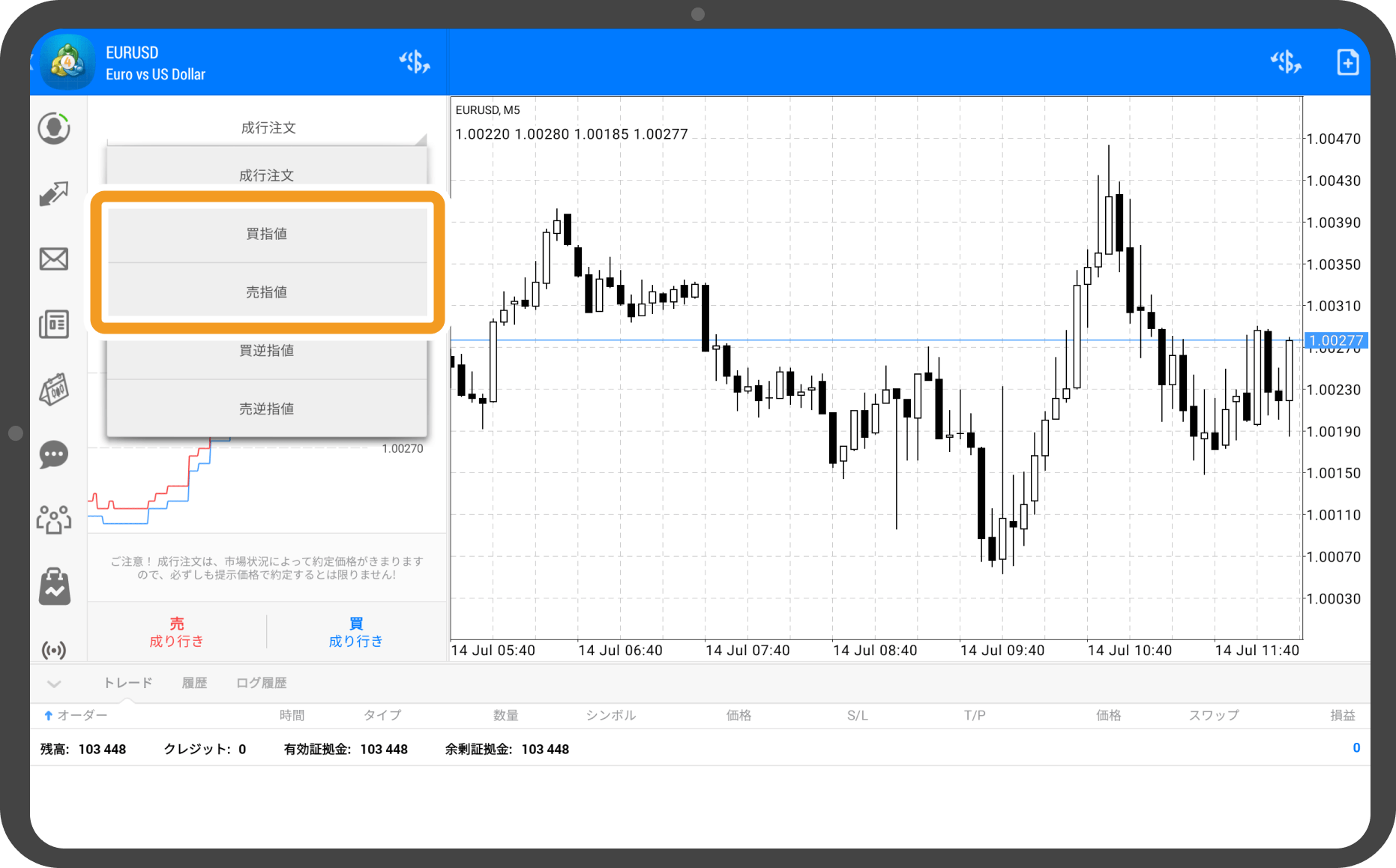Viewport: 1396px width, 868px height.
Task: Open the traders community people icon
Action: pyautogui.click(x=54, y=519)
